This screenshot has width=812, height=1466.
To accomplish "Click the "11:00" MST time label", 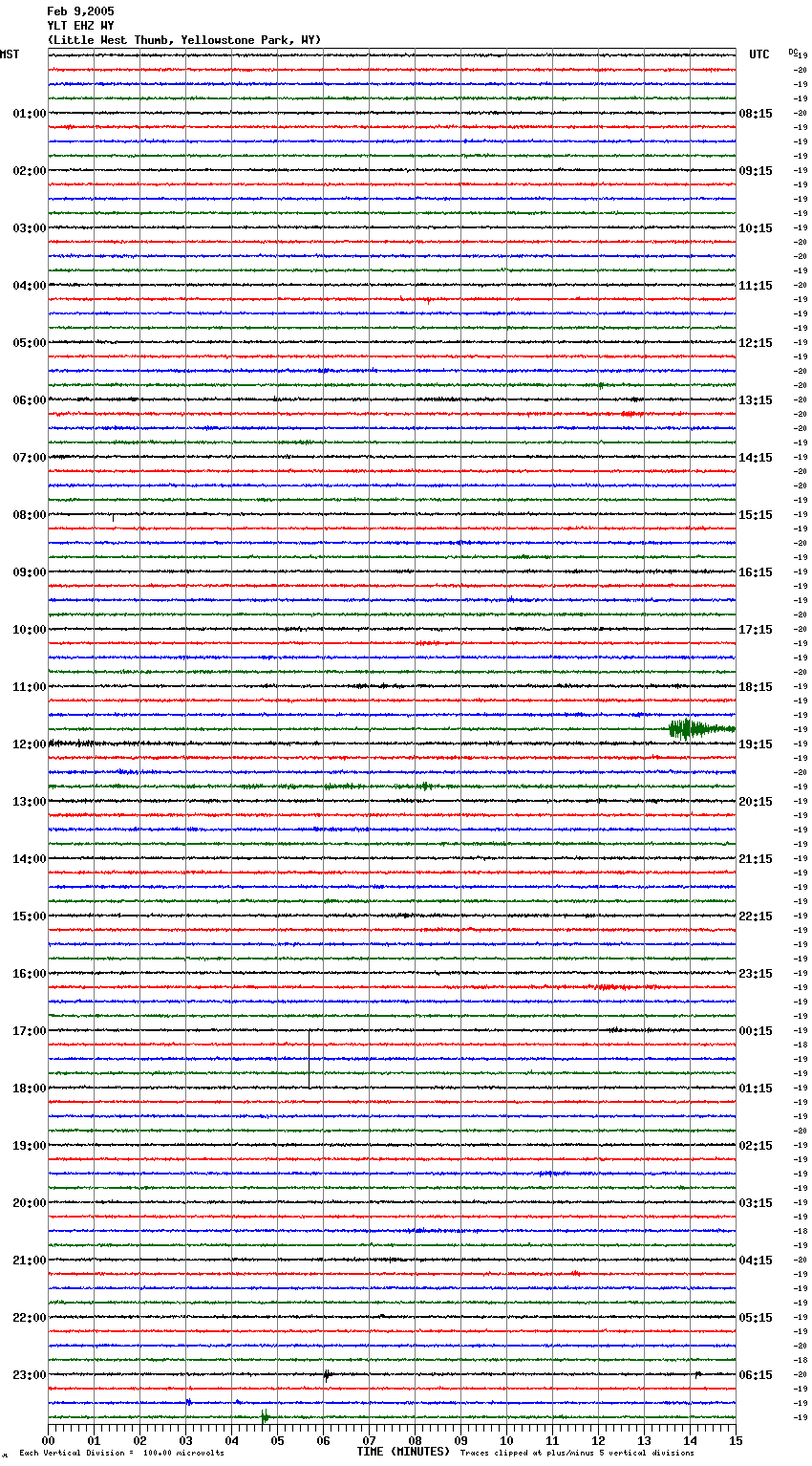I will click(30, 687).
